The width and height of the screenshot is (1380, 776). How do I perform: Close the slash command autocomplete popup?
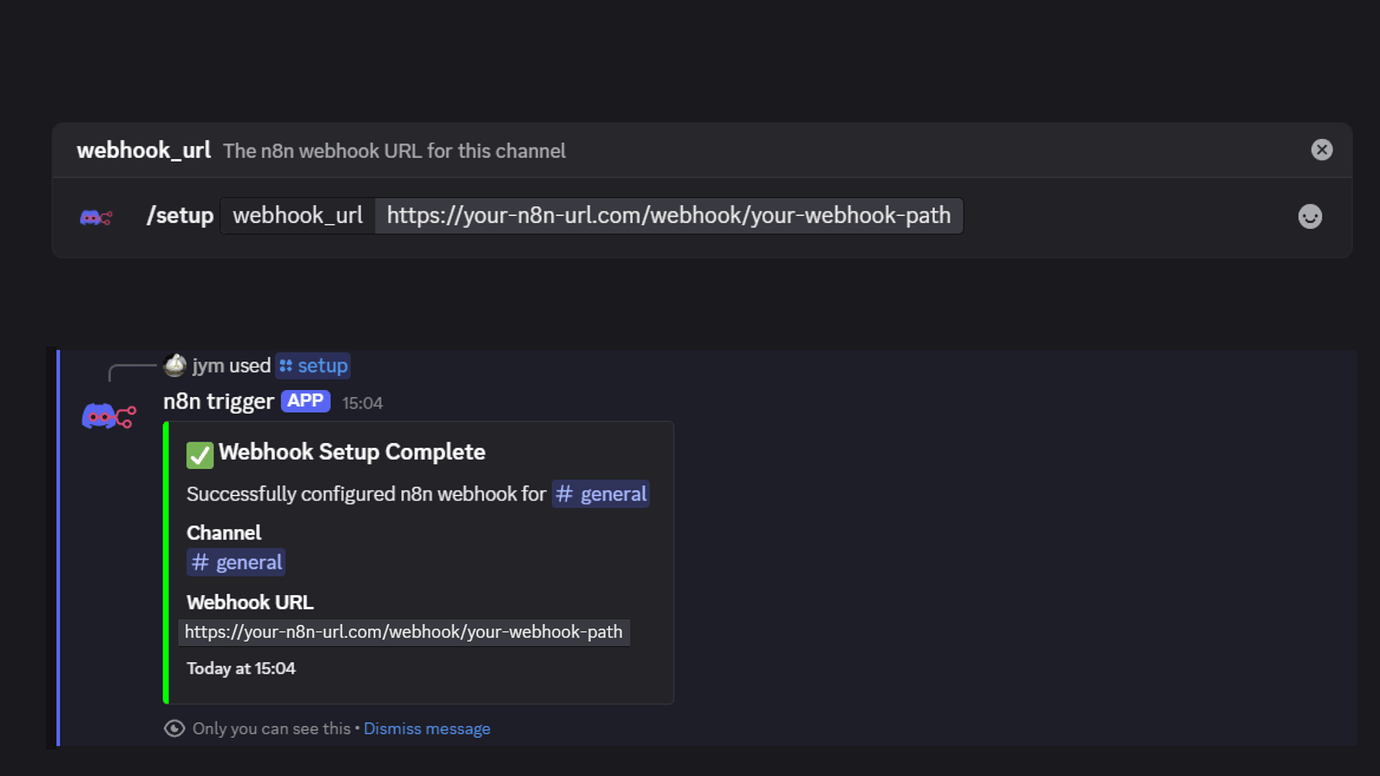coord(1321,149)
